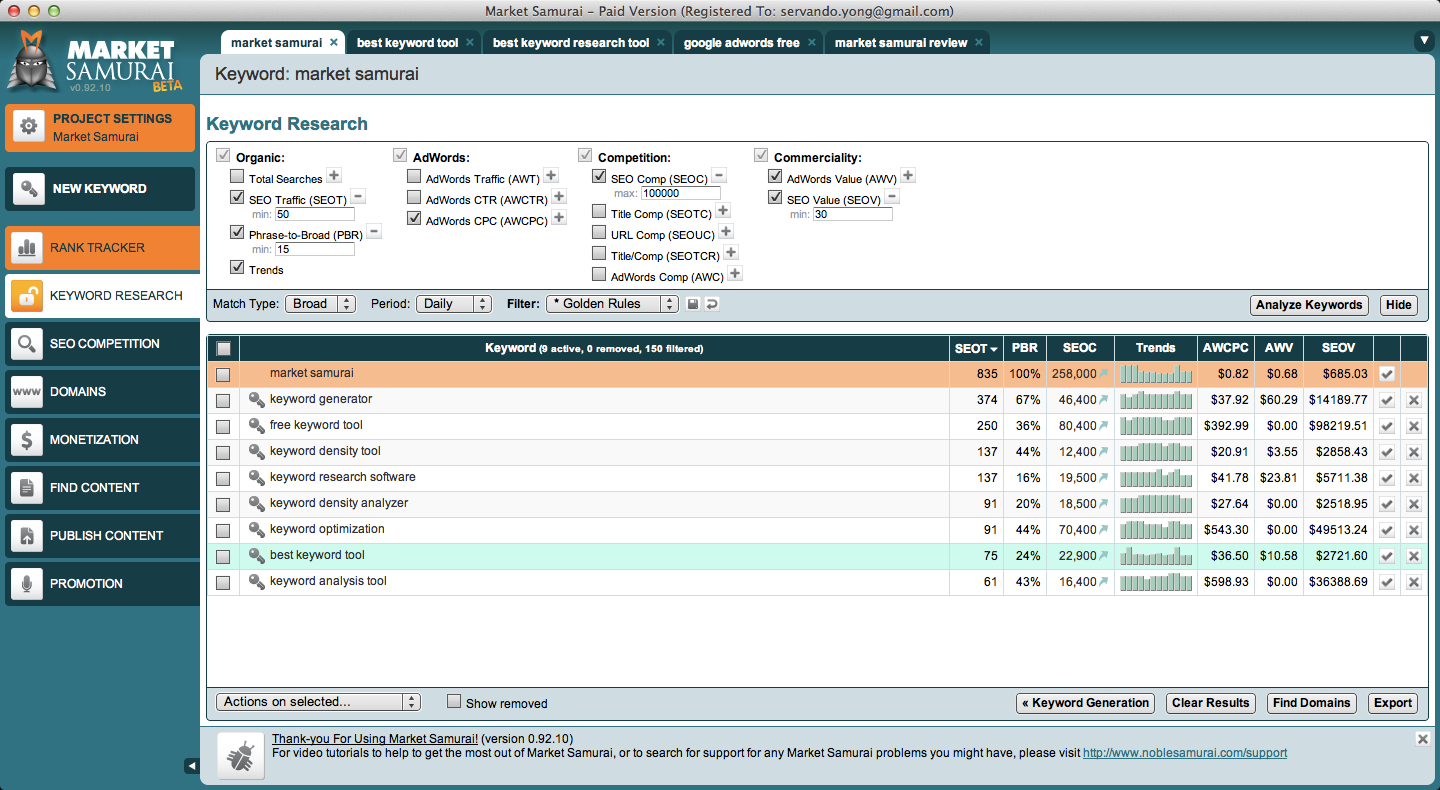Switch to market samurai review tab
The image size is (1440, 790).
pos(908,43)
